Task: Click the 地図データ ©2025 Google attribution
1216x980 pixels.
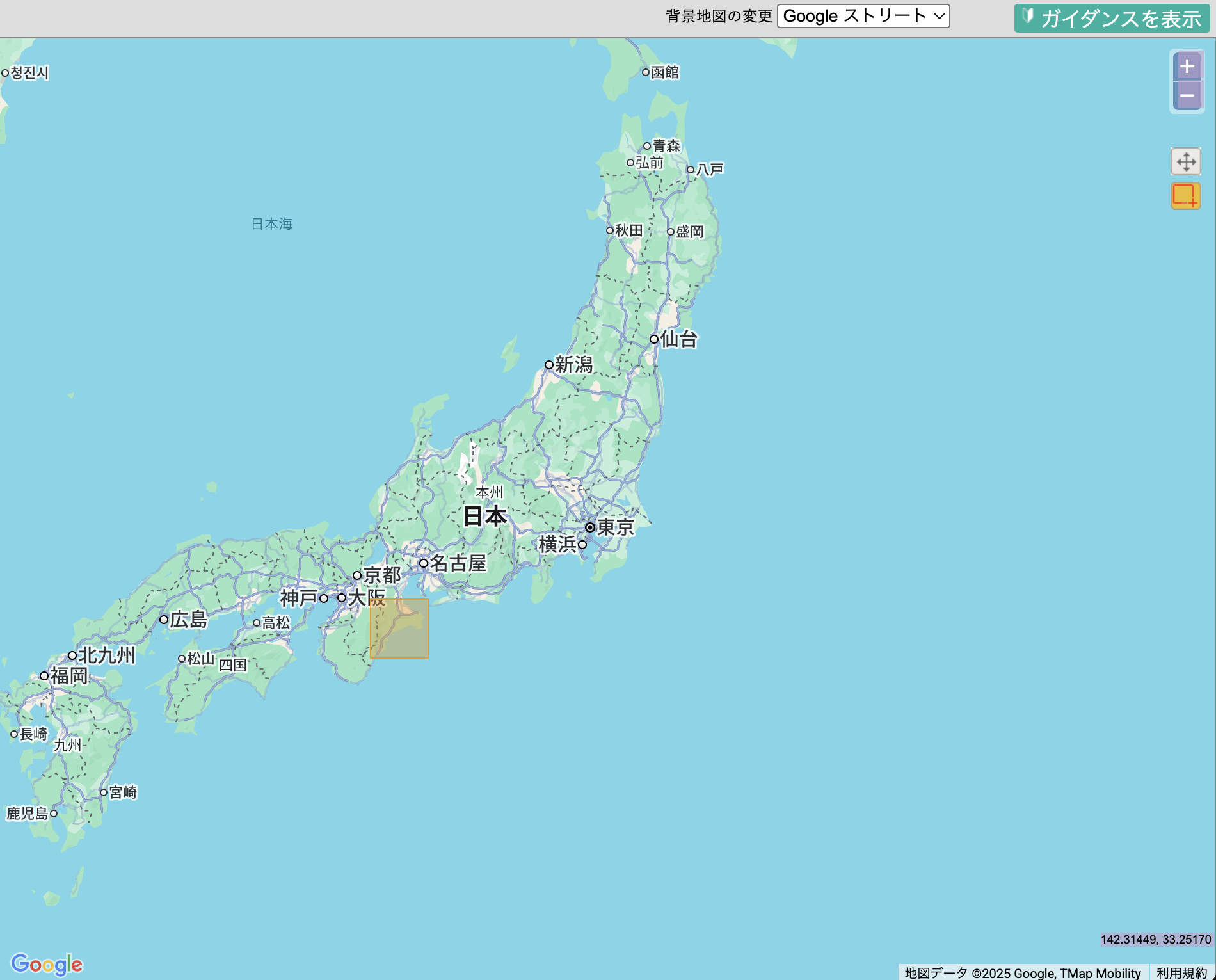Action: [x=1023, y=973]
